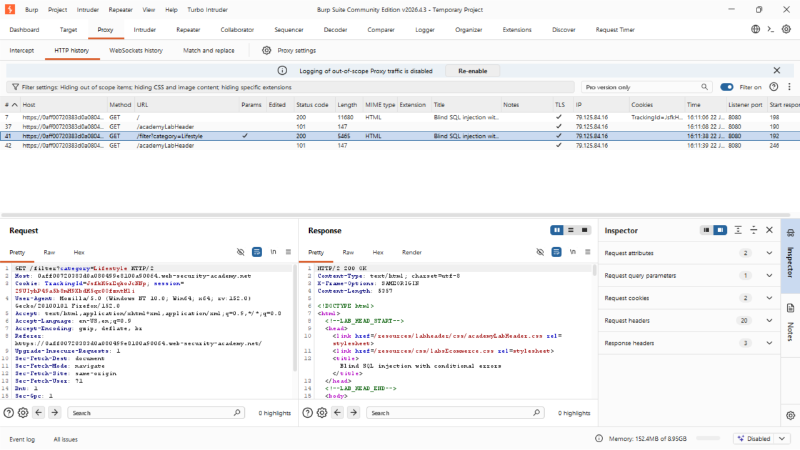800x450 pixels.
Task: Select the combined tab layout icon
Action: coord(585,230)
